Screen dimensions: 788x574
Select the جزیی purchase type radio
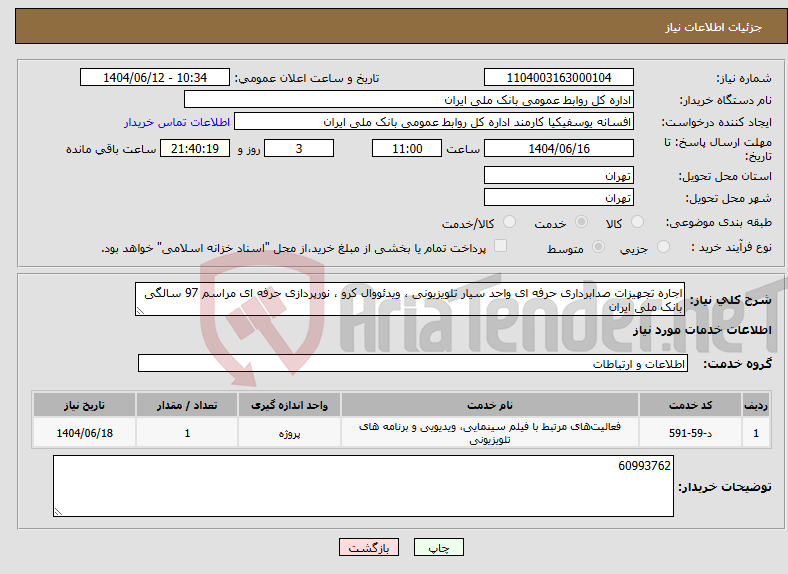click(663, 246)
